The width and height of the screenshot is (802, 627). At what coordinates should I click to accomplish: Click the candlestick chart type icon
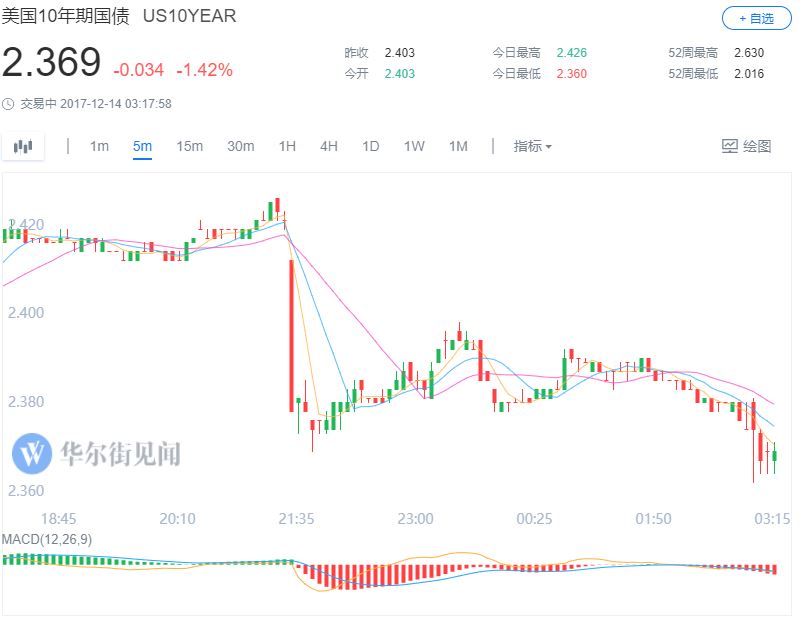(23, 147)
